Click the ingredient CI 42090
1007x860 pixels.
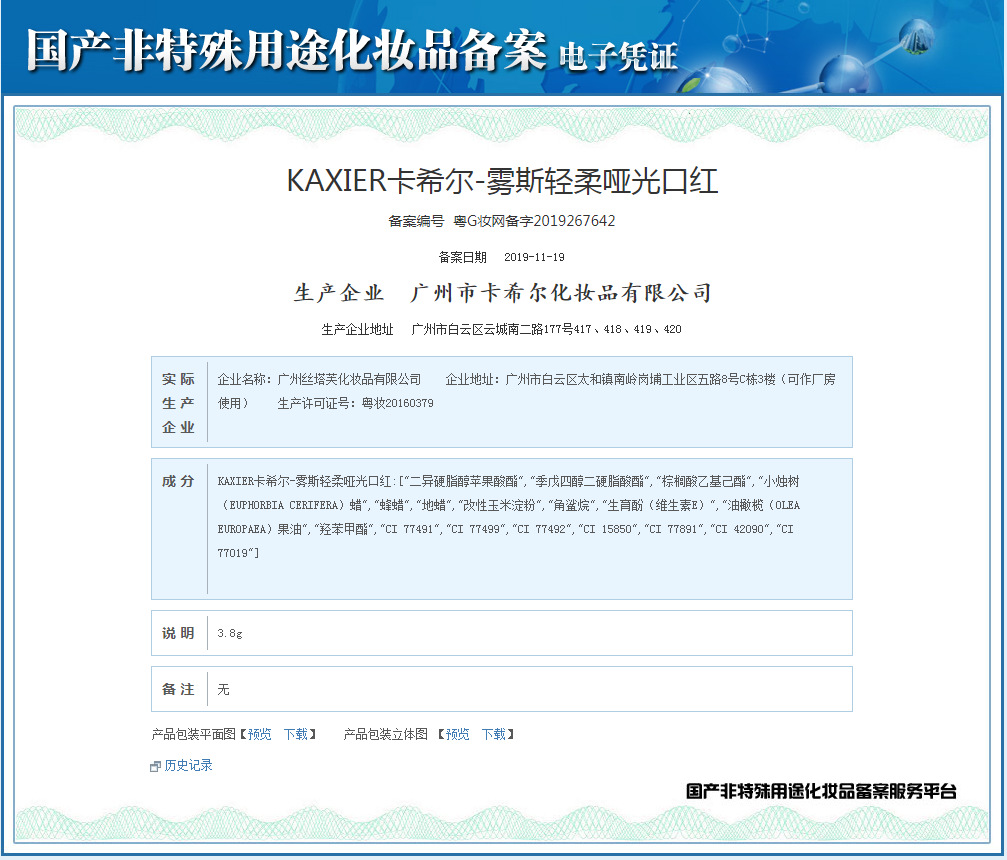740,529
